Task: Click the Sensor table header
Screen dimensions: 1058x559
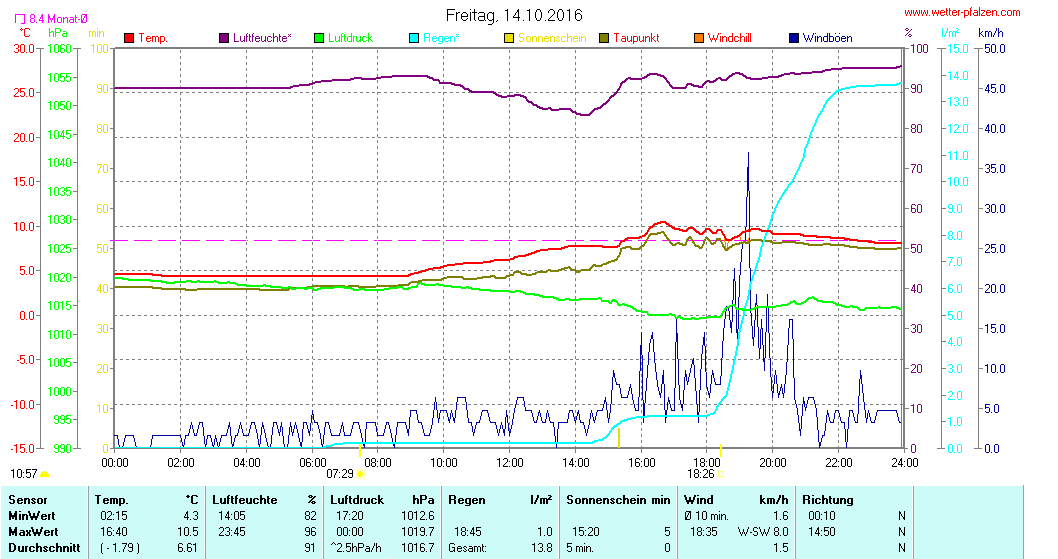Action: point(28,500)
